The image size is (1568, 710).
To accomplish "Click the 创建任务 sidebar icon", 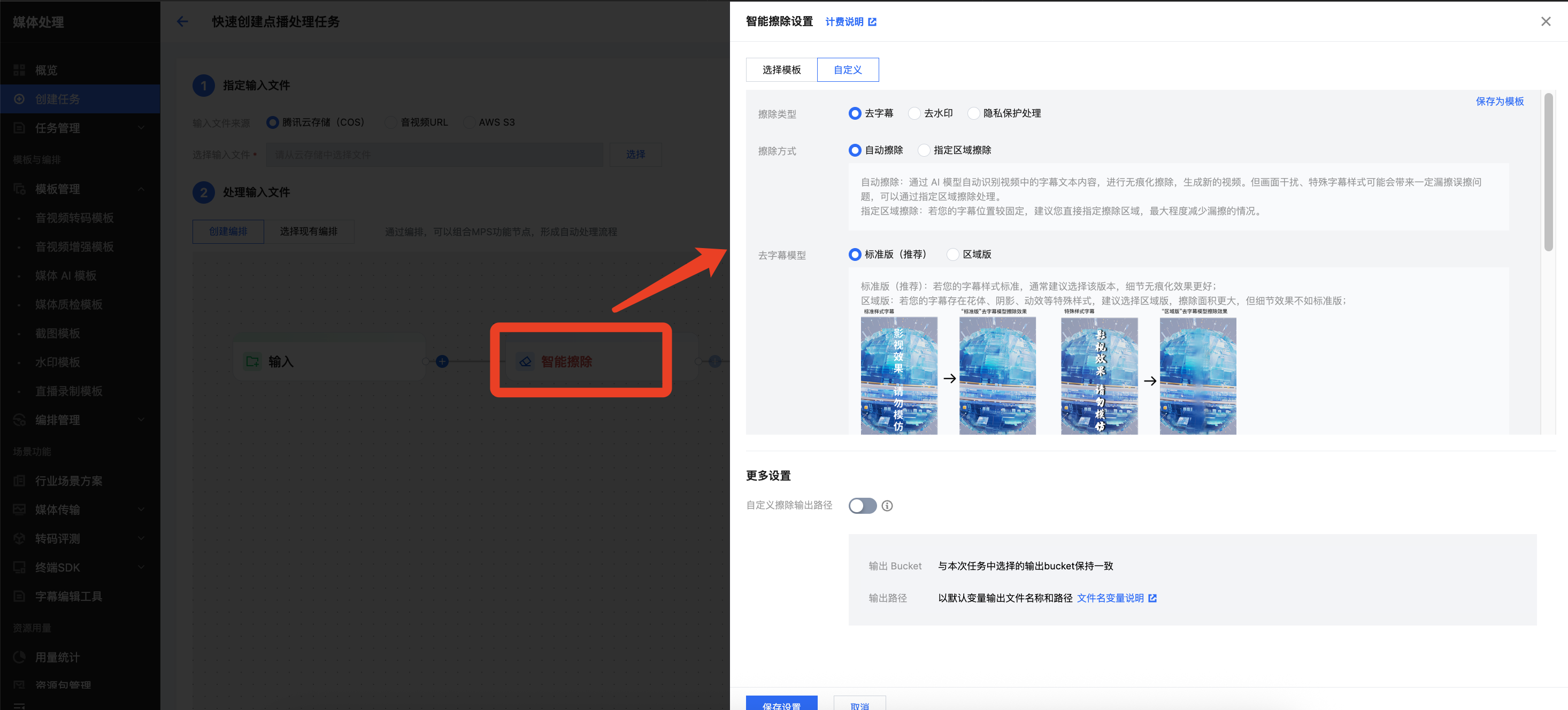I will [x=19, y=99].
